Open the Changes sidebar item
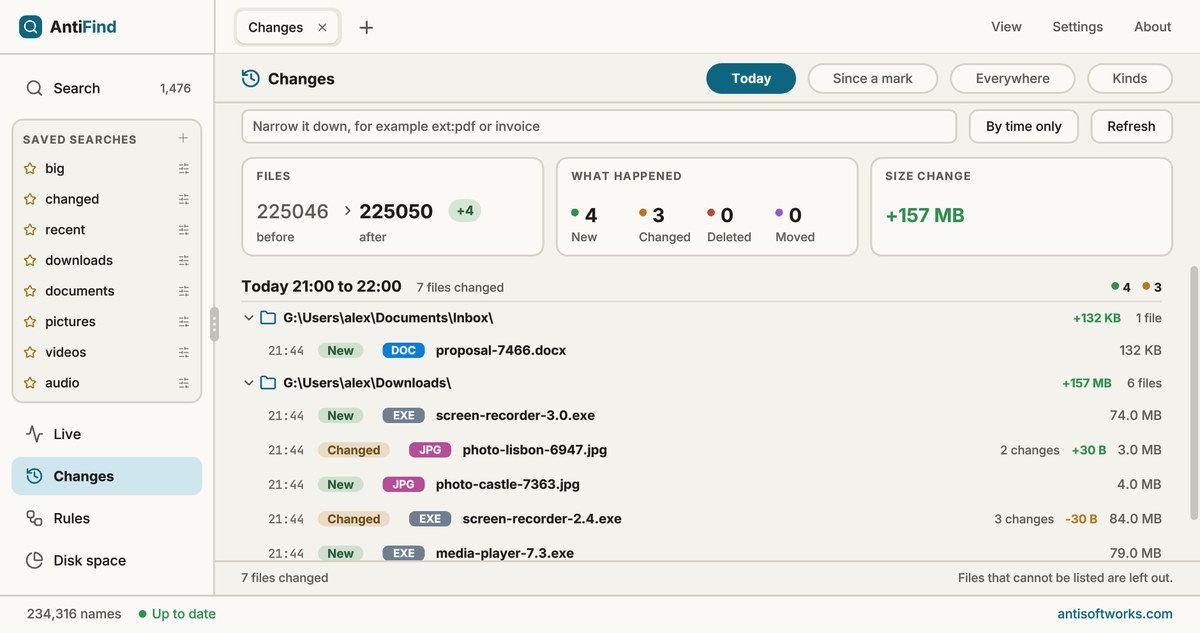This screenshot has width=1200, height=633. pos(107,476)
